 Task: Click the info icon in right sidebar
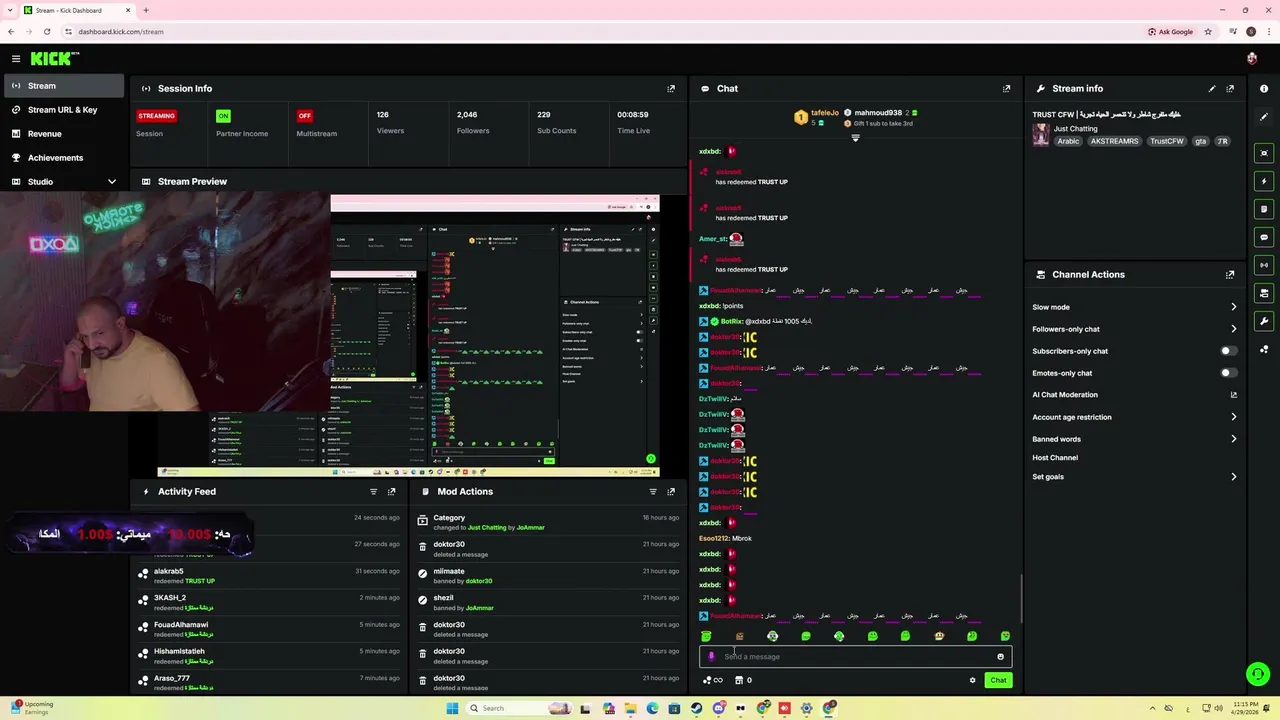tap(1264, 88)
